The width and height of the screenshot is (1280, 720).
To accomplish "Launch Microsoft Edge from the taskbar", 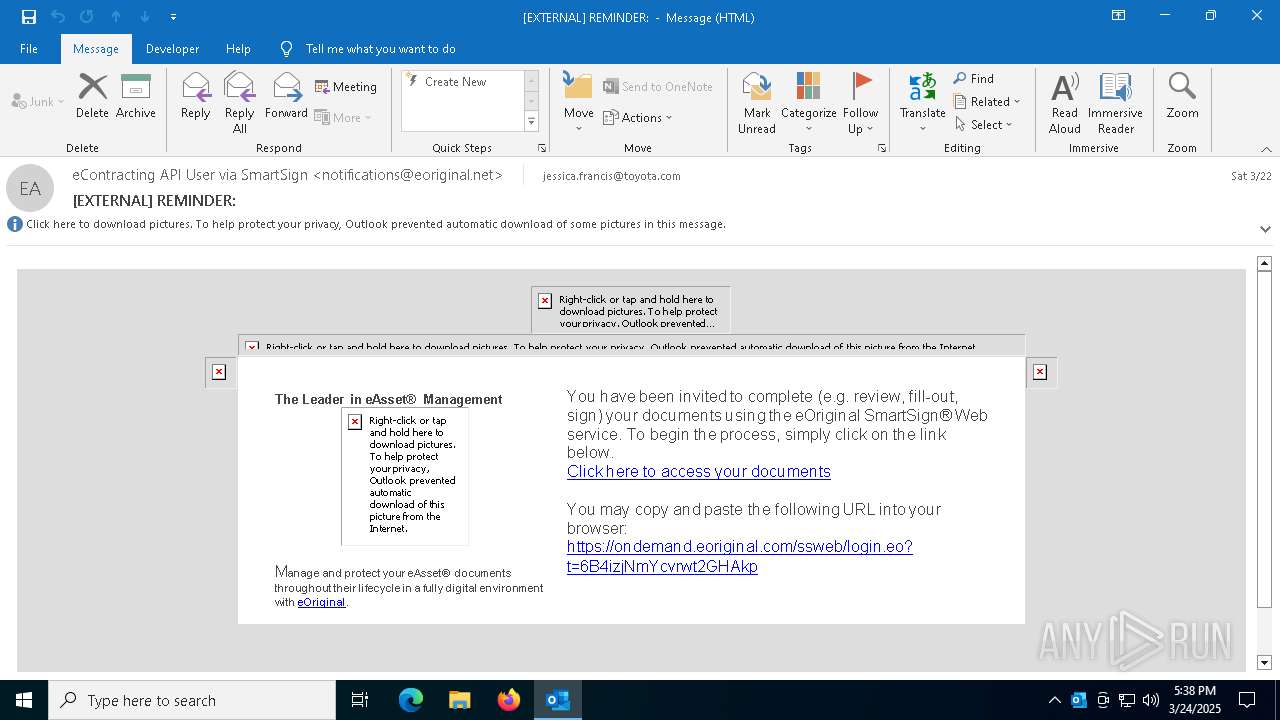I will point(411,700).
